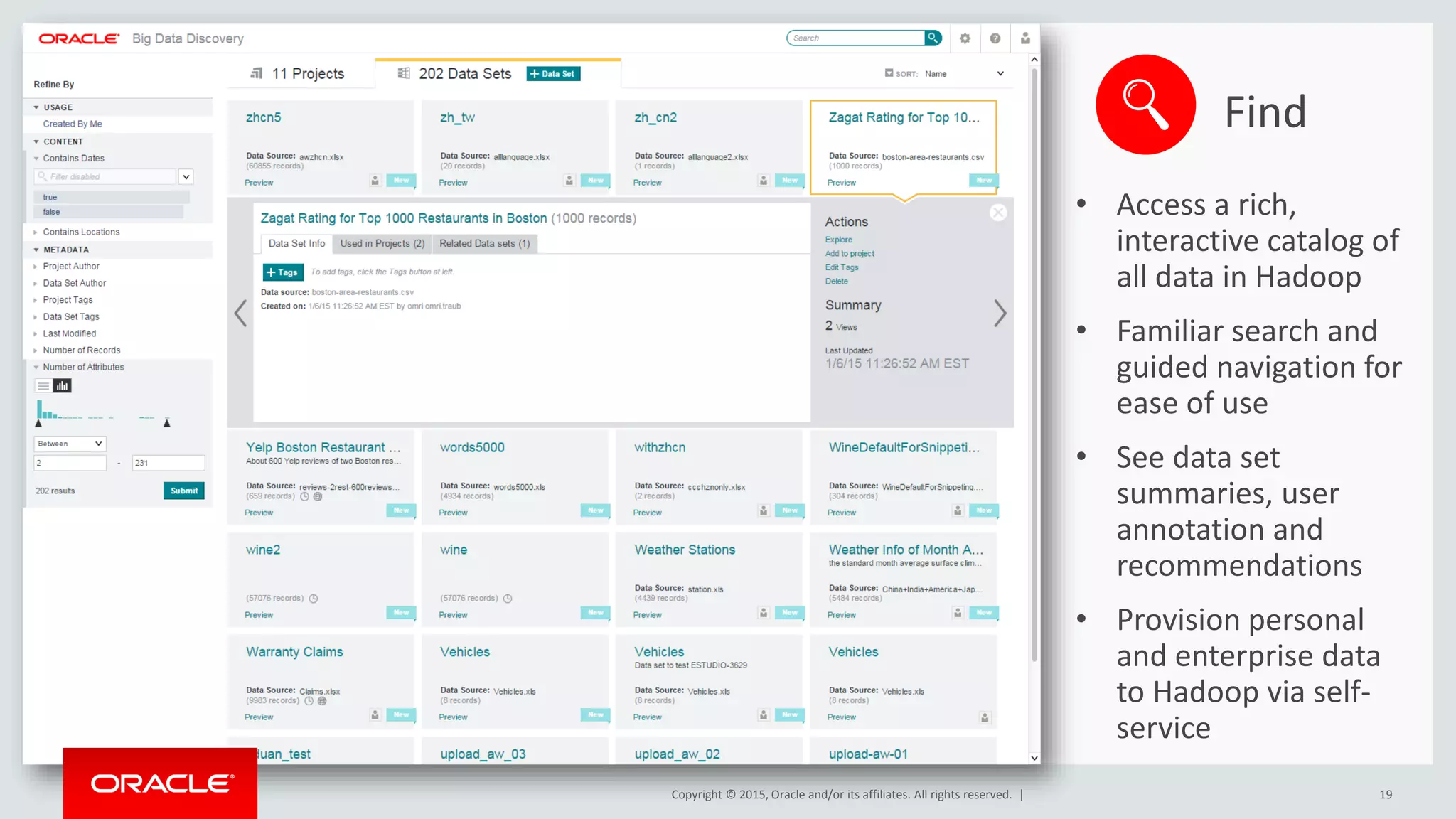Viewport: 1456px width, 819px height.
Task: Switch attributes refinement to list view
Action: pyautogui.click(x=43, y=386)
